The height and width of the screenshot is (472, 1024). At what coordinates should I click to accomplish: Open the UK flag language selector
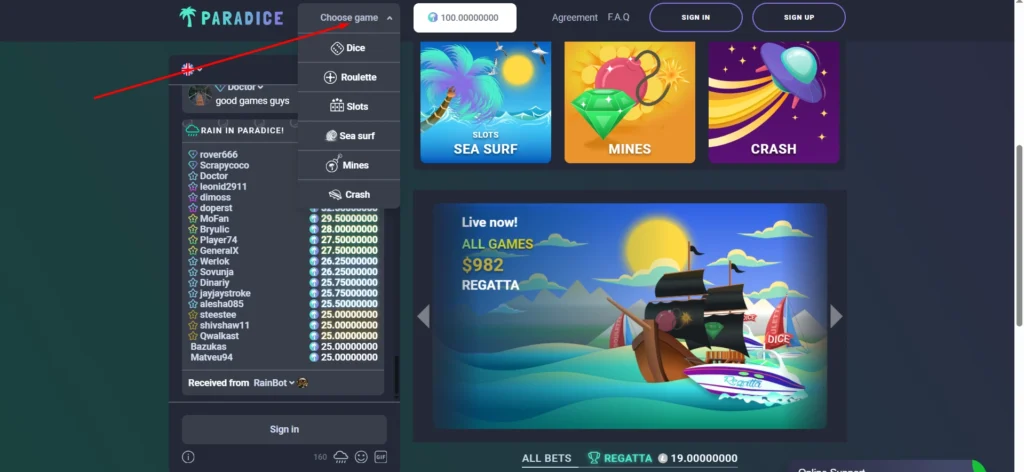click(x=190, y=69)
